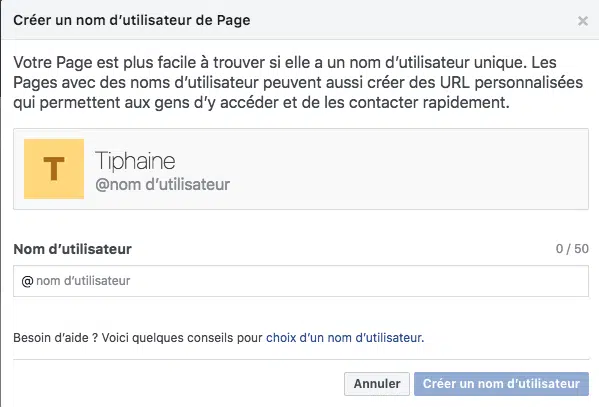Click the Votre Page est plus facile paragraph

click(298, 82)
